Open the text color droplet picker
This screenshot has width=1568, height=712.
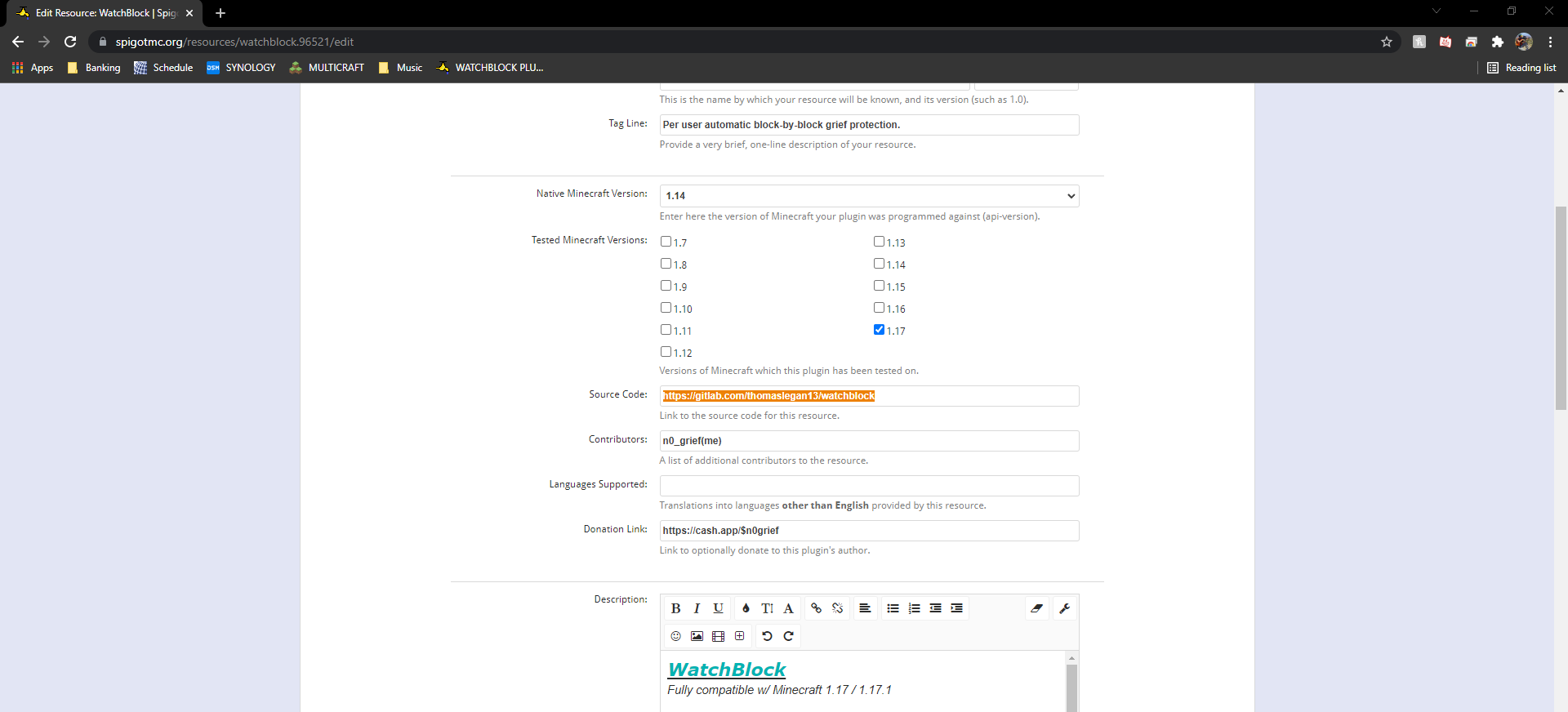point(746,608)
